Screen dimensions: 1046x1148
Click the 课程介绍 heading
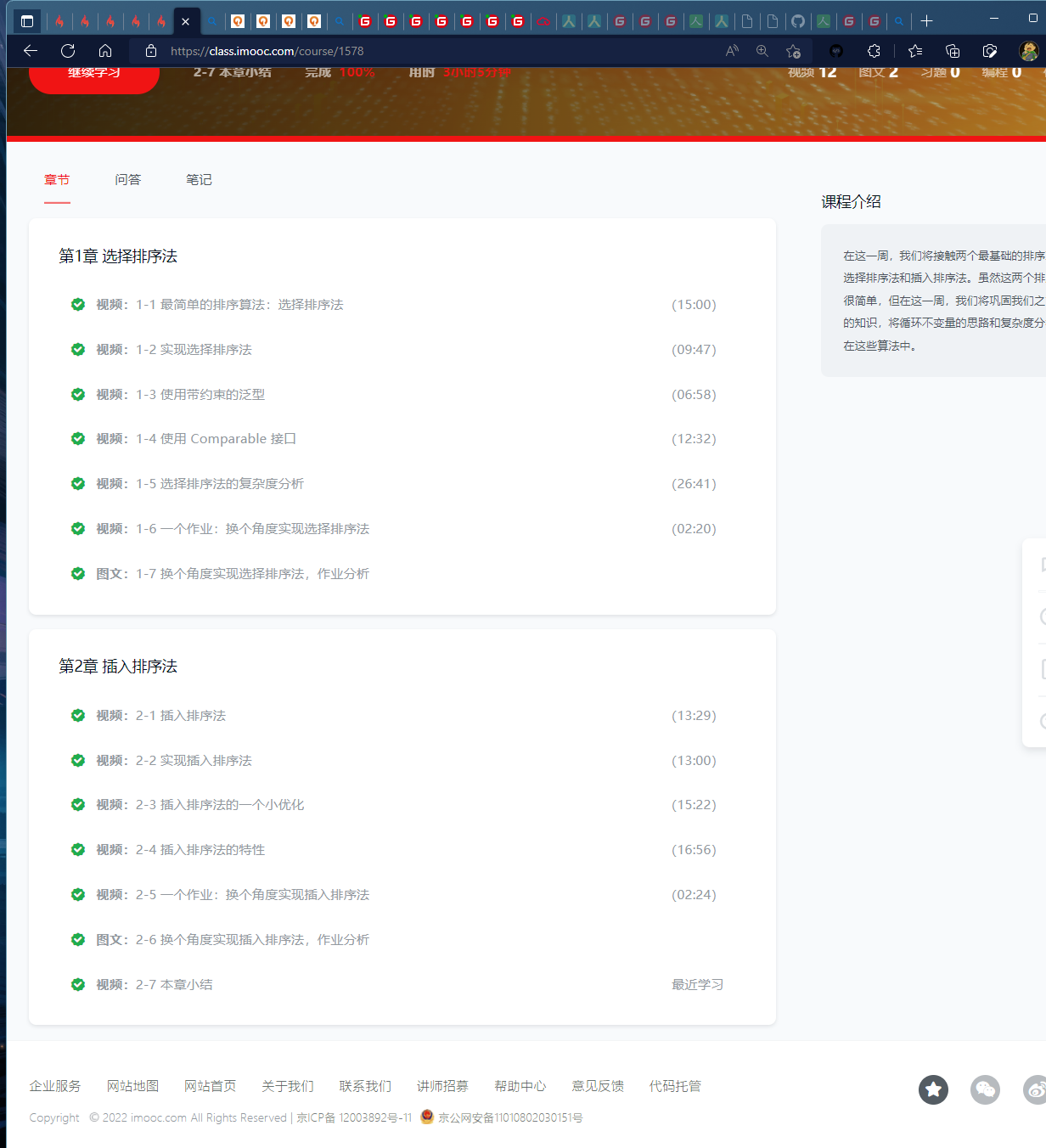(852, 202)
